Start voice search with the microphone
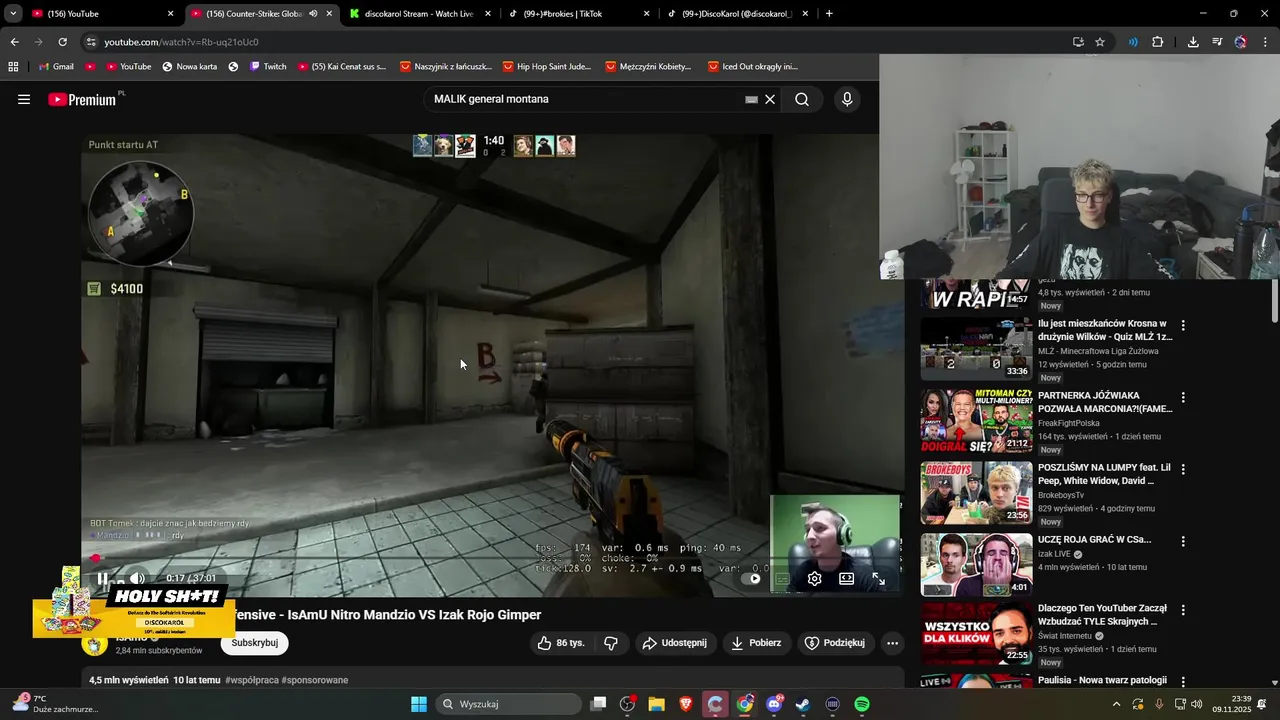The height and width of the screenshot is (720, 1280). (847, 99)
